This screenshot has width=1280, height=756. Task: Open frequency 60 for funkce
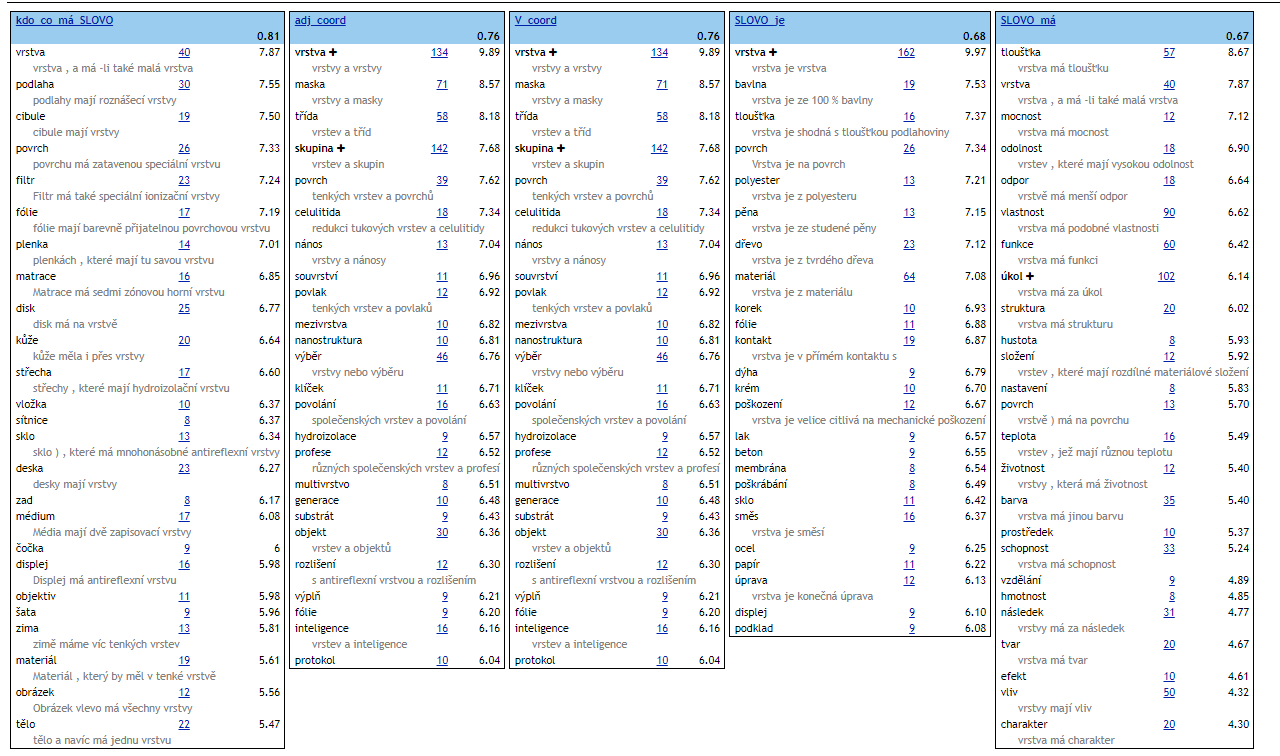click(x=1169, y=244)
